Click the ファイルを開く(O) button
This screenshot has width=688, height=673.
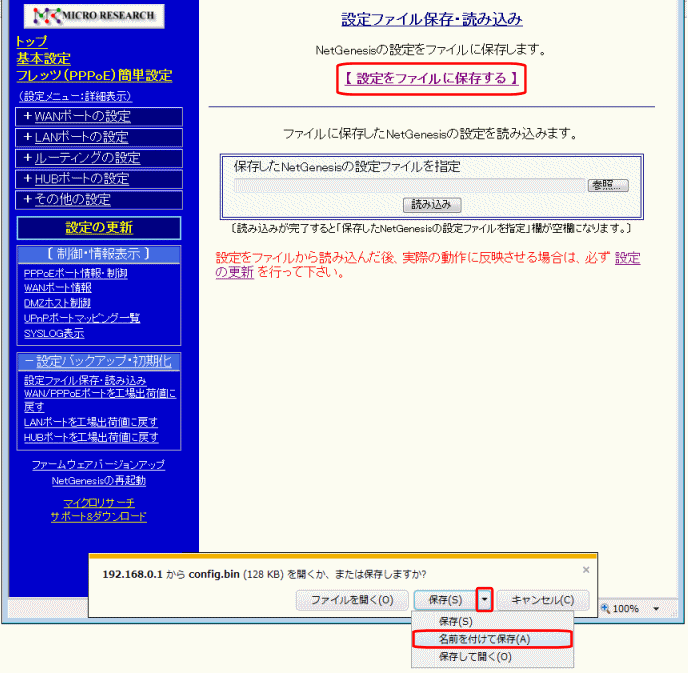pos(351,600)
